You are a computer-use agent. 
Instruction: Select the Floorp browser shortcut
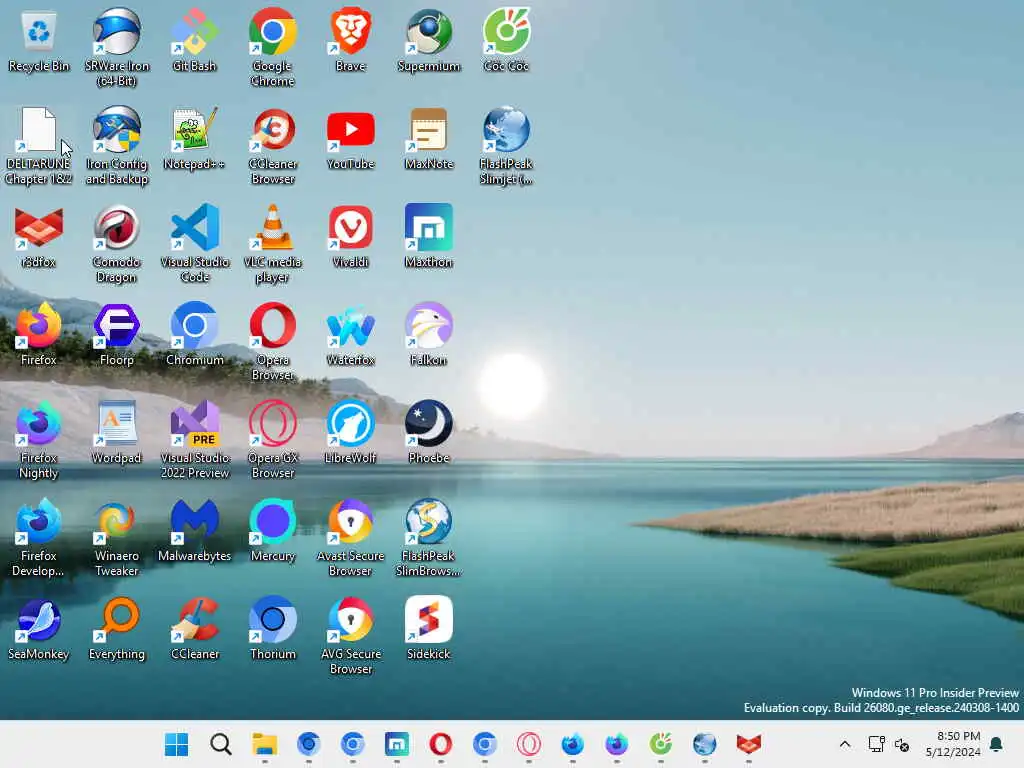[117, 335]
